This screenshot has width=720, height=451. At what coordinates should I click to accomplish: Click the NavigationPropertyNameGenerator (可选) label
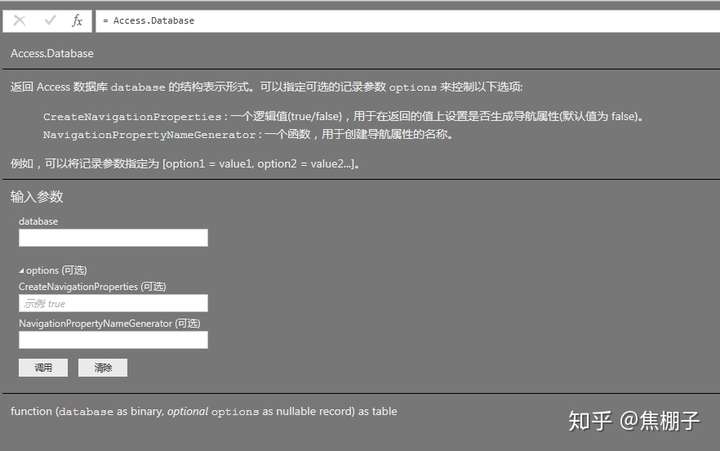click(x=109, y=323)
